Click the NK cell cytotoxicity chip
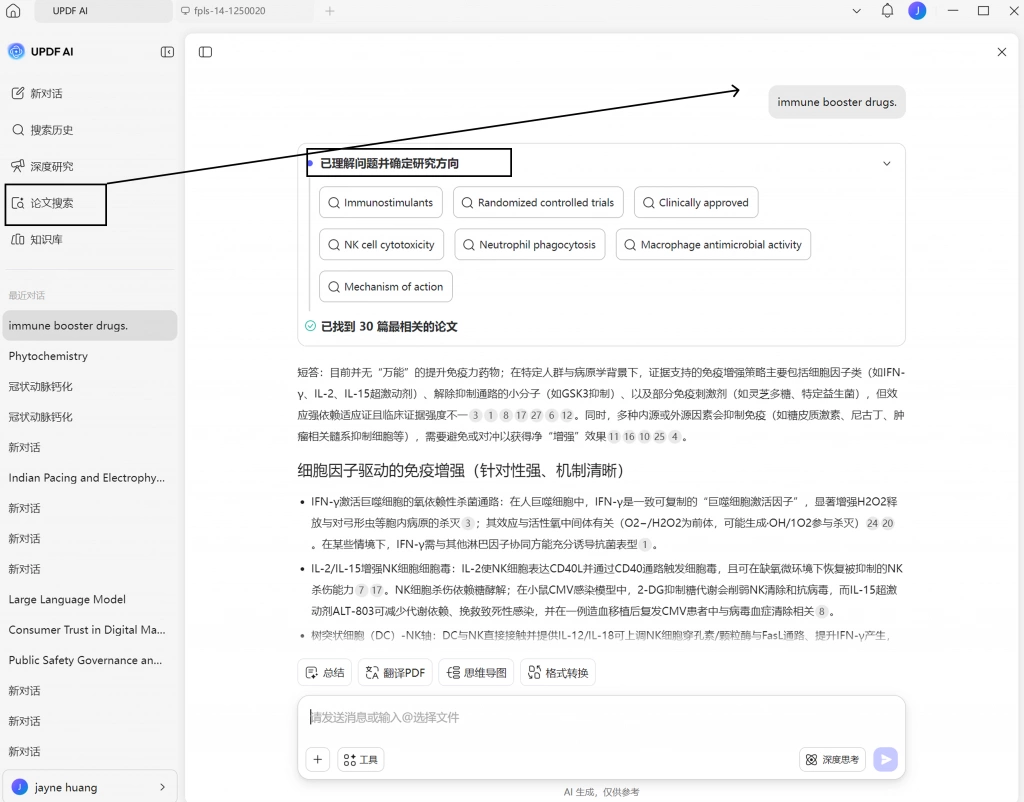Viewport: 1024px width, 802px height. pos(381,244)
